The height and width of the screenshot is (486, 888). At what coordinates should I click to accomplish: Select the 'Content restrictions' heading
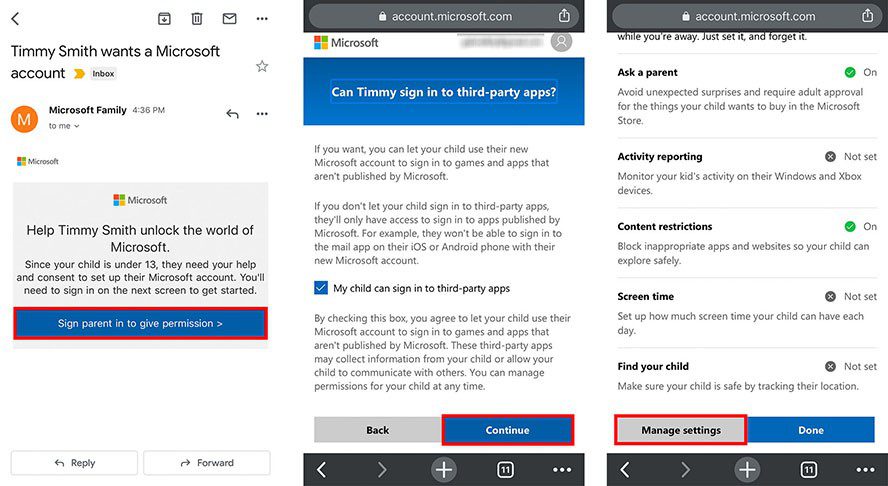point(665,227)
